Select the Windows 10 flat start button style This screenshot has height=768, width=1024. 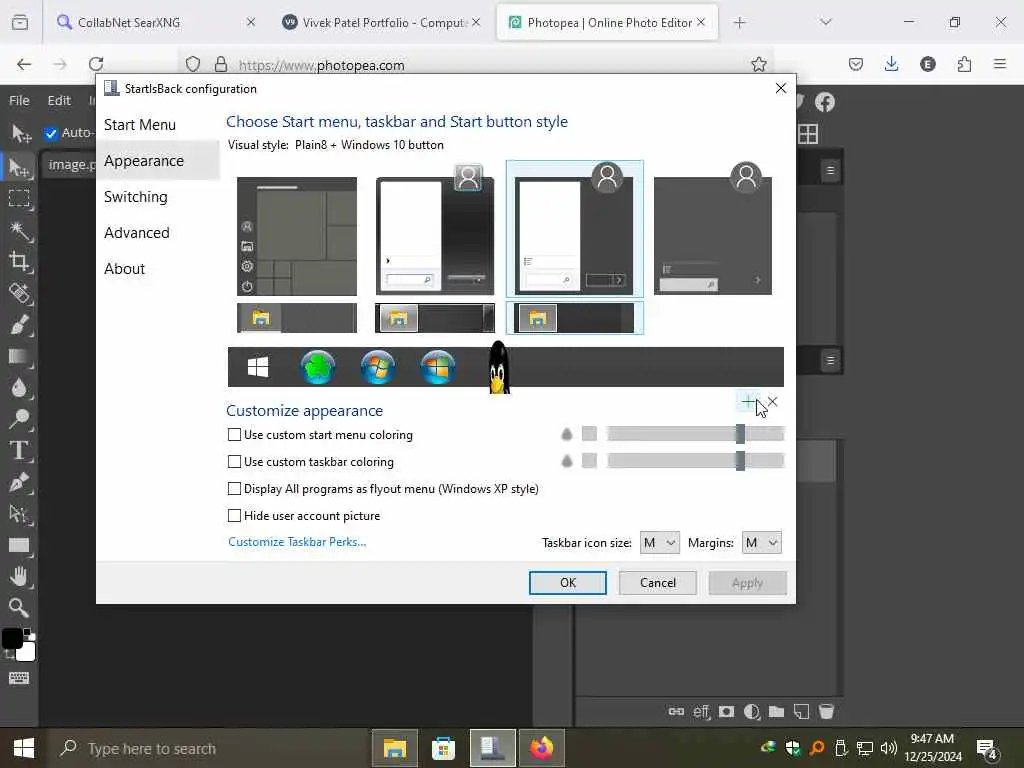[x=258, y=368]
